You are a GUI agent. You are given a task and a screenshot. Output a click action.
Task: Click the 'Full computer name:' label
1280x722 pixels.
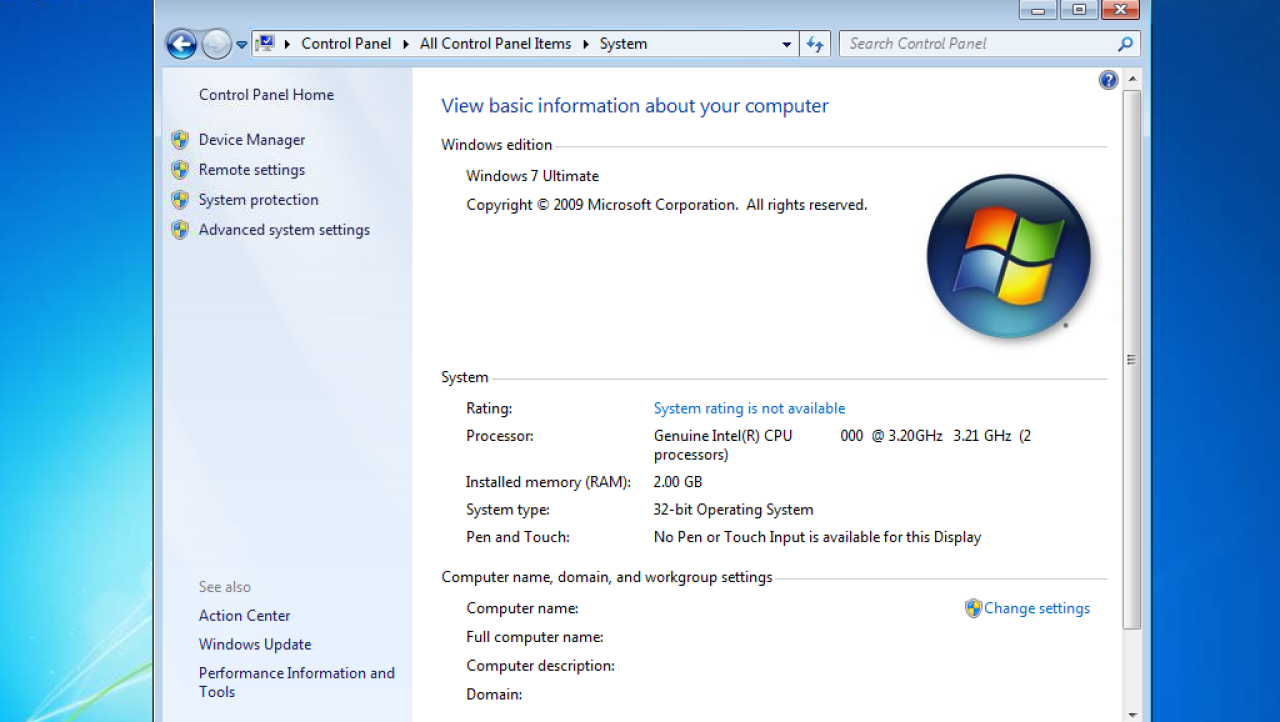[x=535, y=637]
